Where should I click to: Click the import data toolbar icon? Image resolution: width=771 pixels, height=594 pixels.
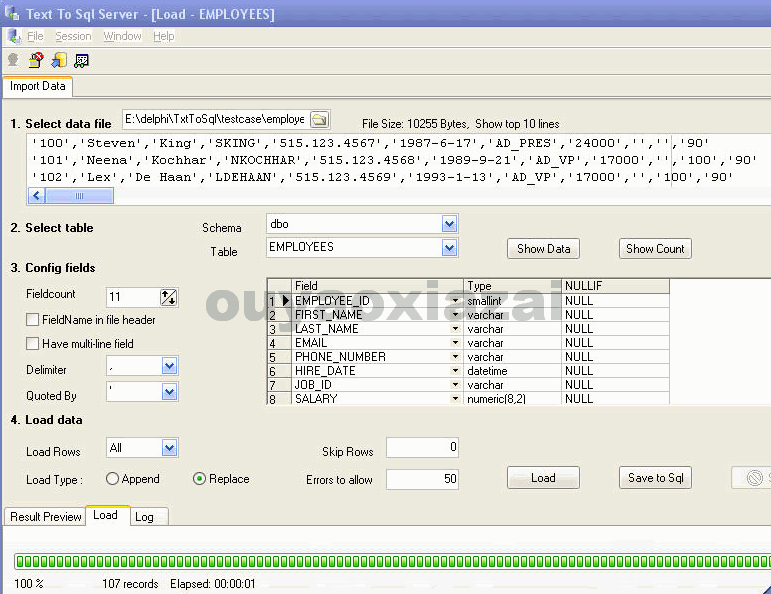[x=59, y=60]
